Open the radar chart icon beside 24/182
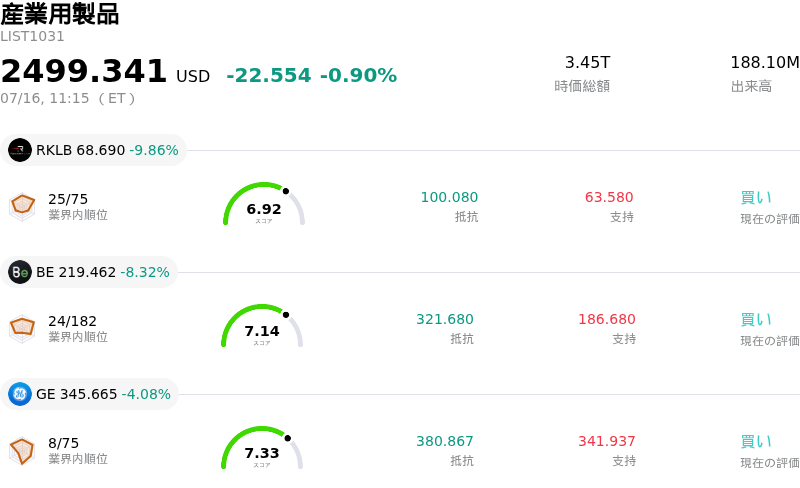The image size is (800, 488). 22,329
